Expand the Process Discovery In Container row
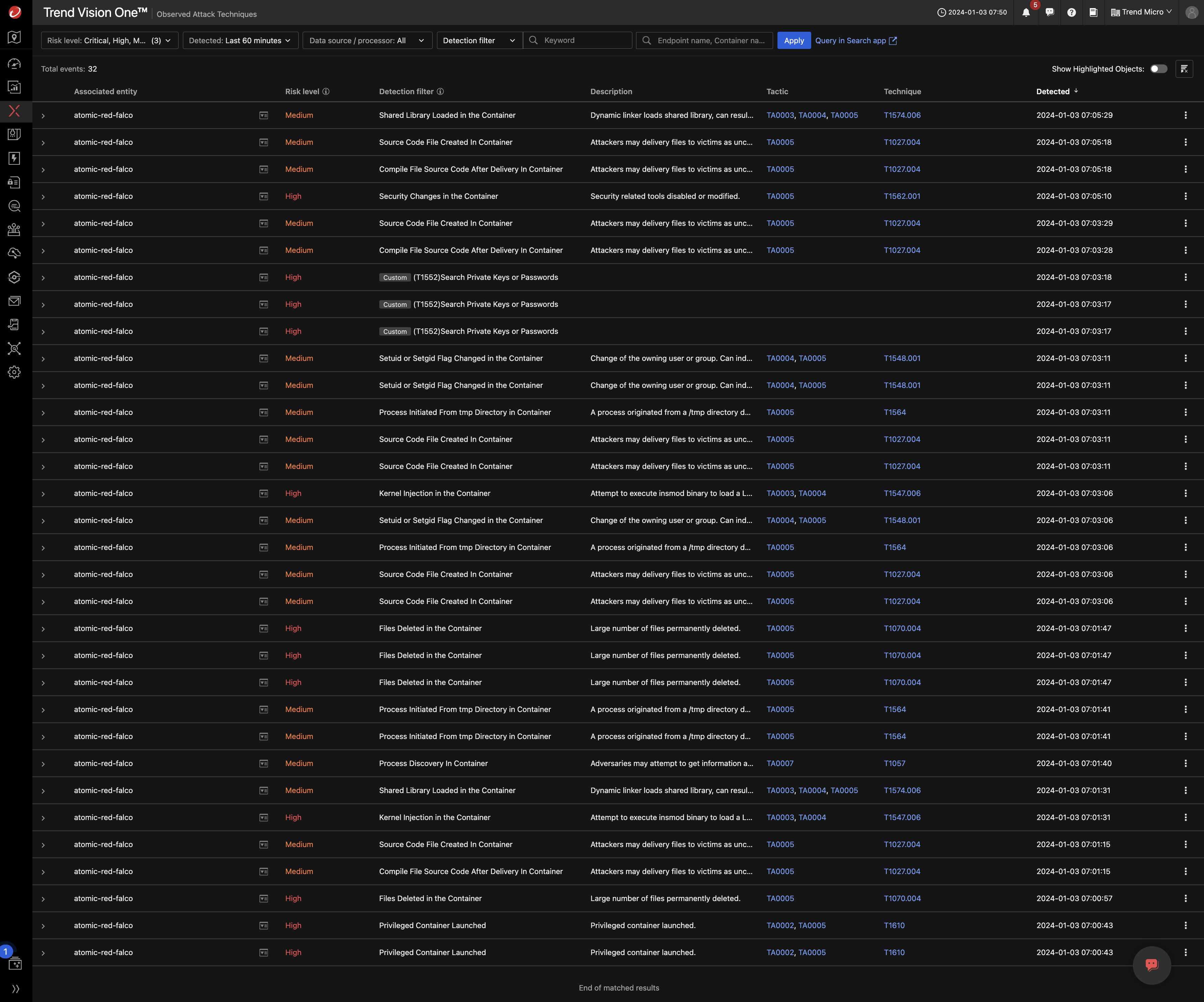Image resolution: width=1204 pixels, height=1002 pixels. [x=43, y=764]
